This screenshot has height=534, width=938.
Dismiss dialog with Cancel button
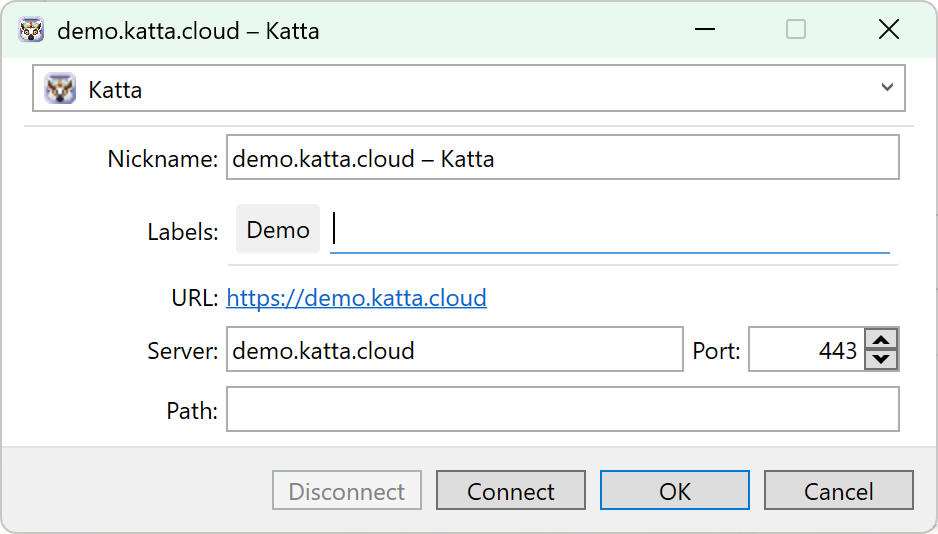[x=838, y=490]
